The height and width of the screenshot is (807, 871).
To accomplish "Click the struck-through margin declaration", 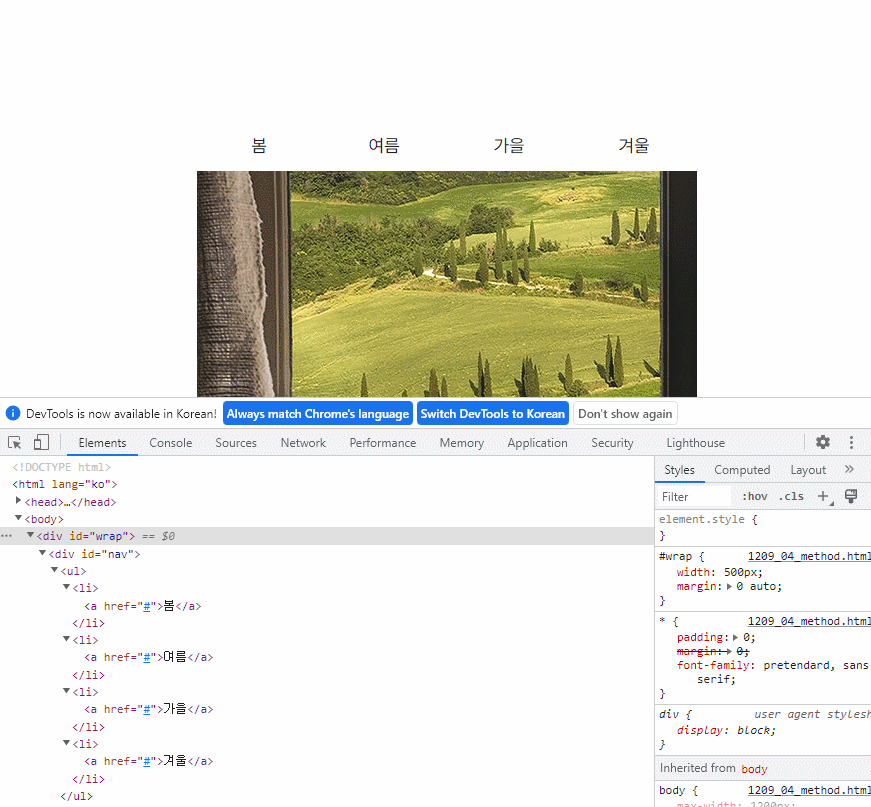I will coord(713,651).
